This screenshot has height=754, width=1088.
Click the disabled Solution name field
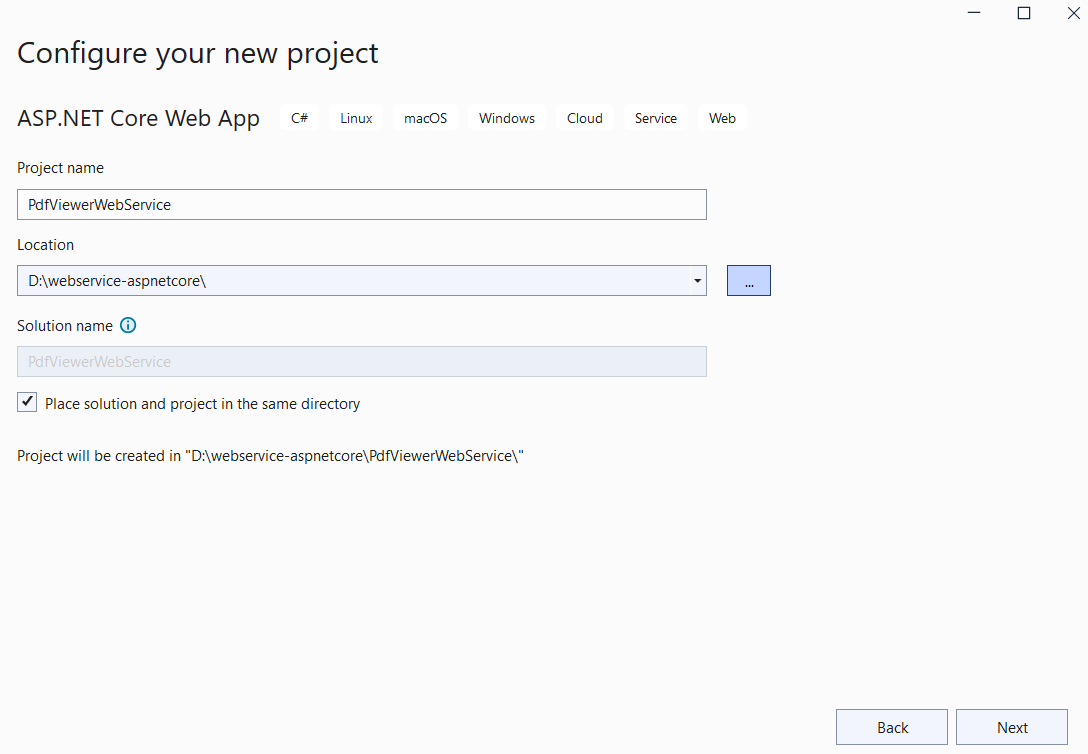click(x=361, y=361)
